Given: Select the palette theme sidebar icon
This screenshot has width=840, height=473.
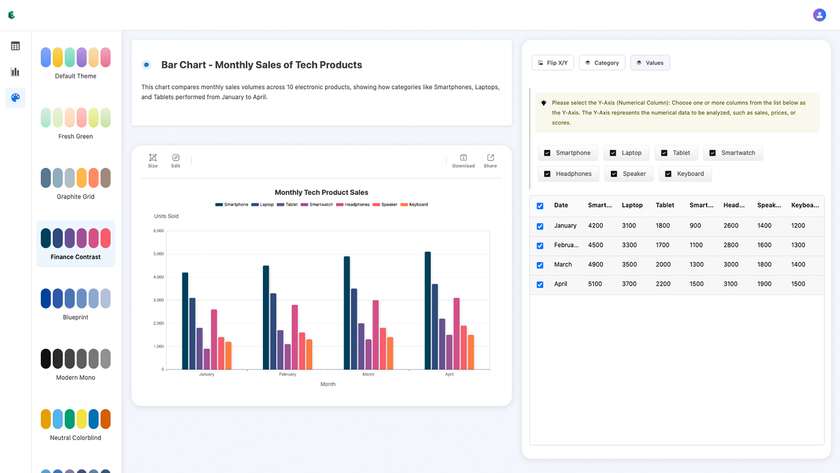Looking at the screenshot, I should click(15, 97).
